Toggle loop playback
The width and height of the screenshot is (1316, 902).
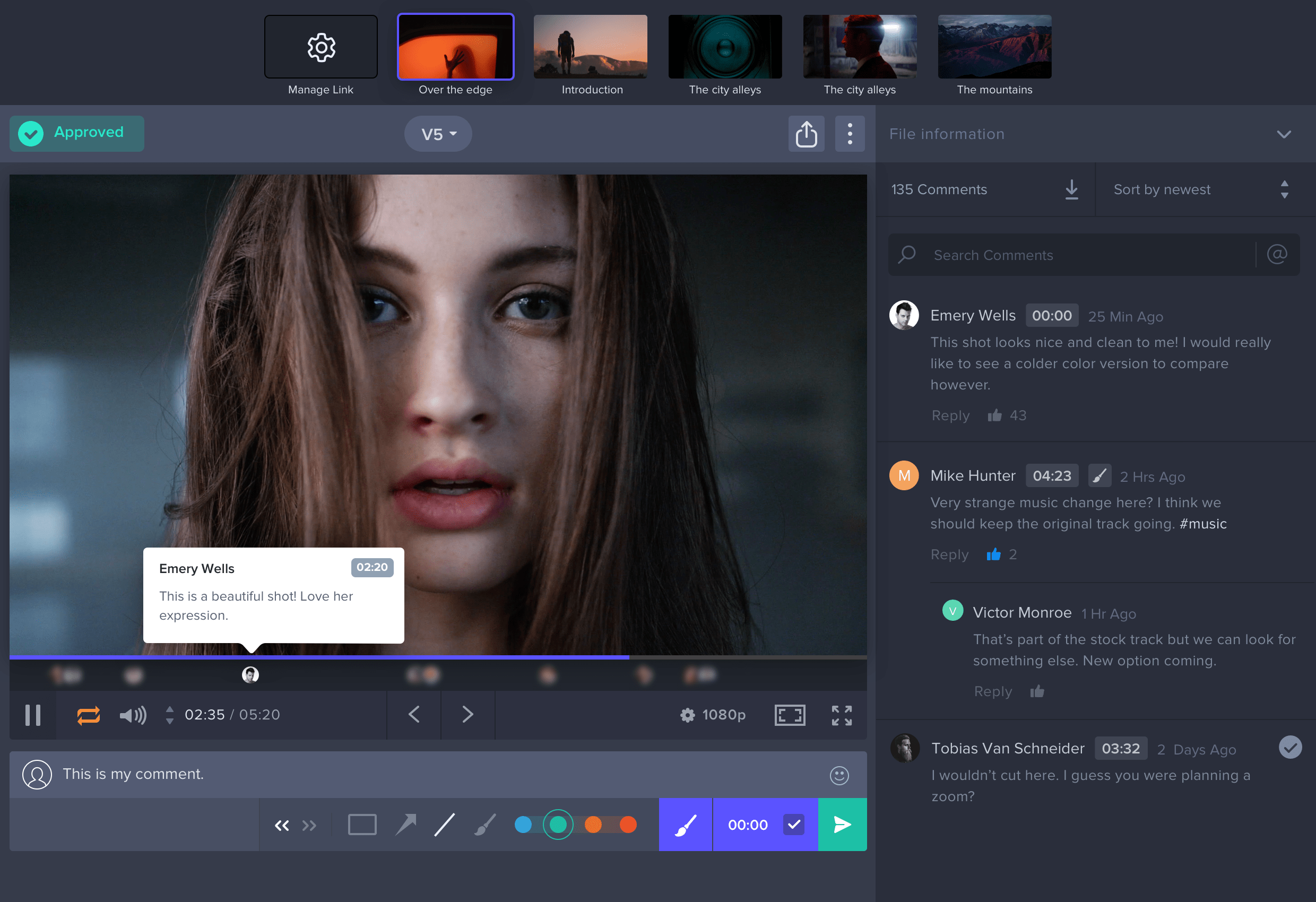[x=88, y=715]
